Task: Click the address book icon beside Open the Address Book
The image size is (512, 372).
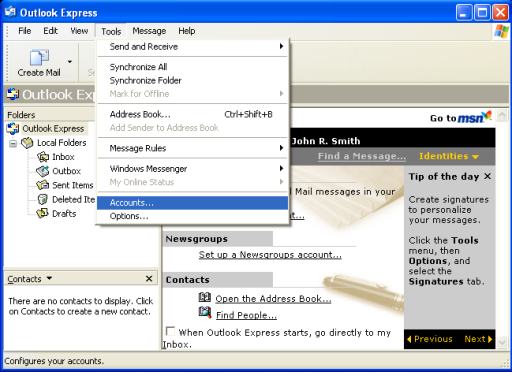Action: [x=205, y=298]
